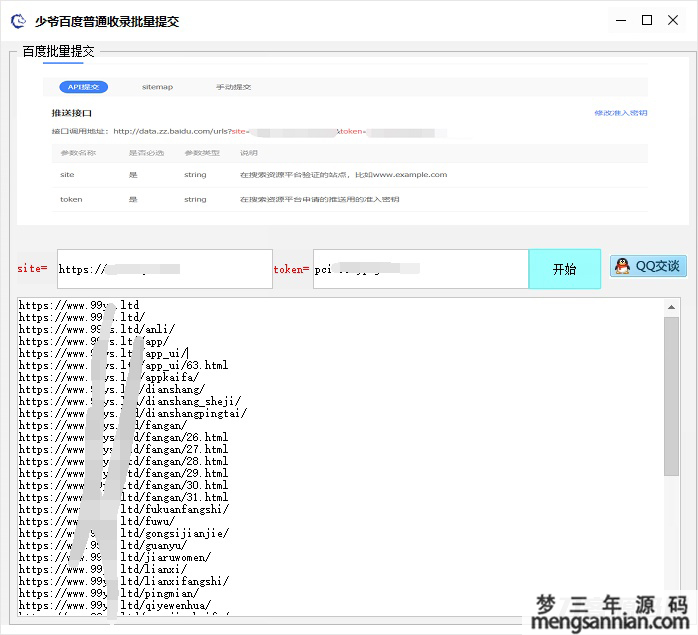
Task: Click the QQ penguin icon
Action: click(x=622, y=266)
